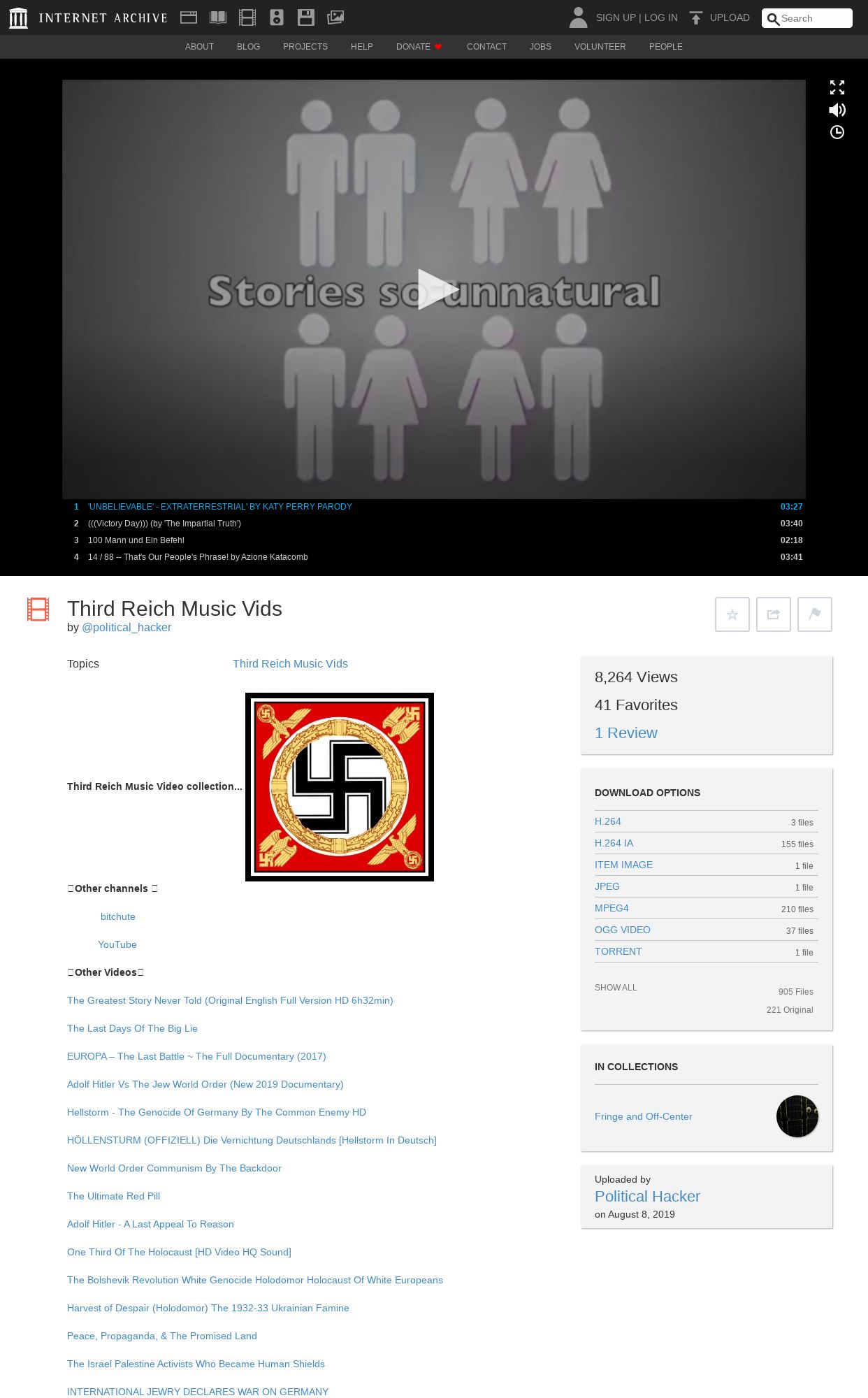This screenshot has height=1398, width=868.
Task: Open CONTACT menu item
Action: click(x=486, y=47)
